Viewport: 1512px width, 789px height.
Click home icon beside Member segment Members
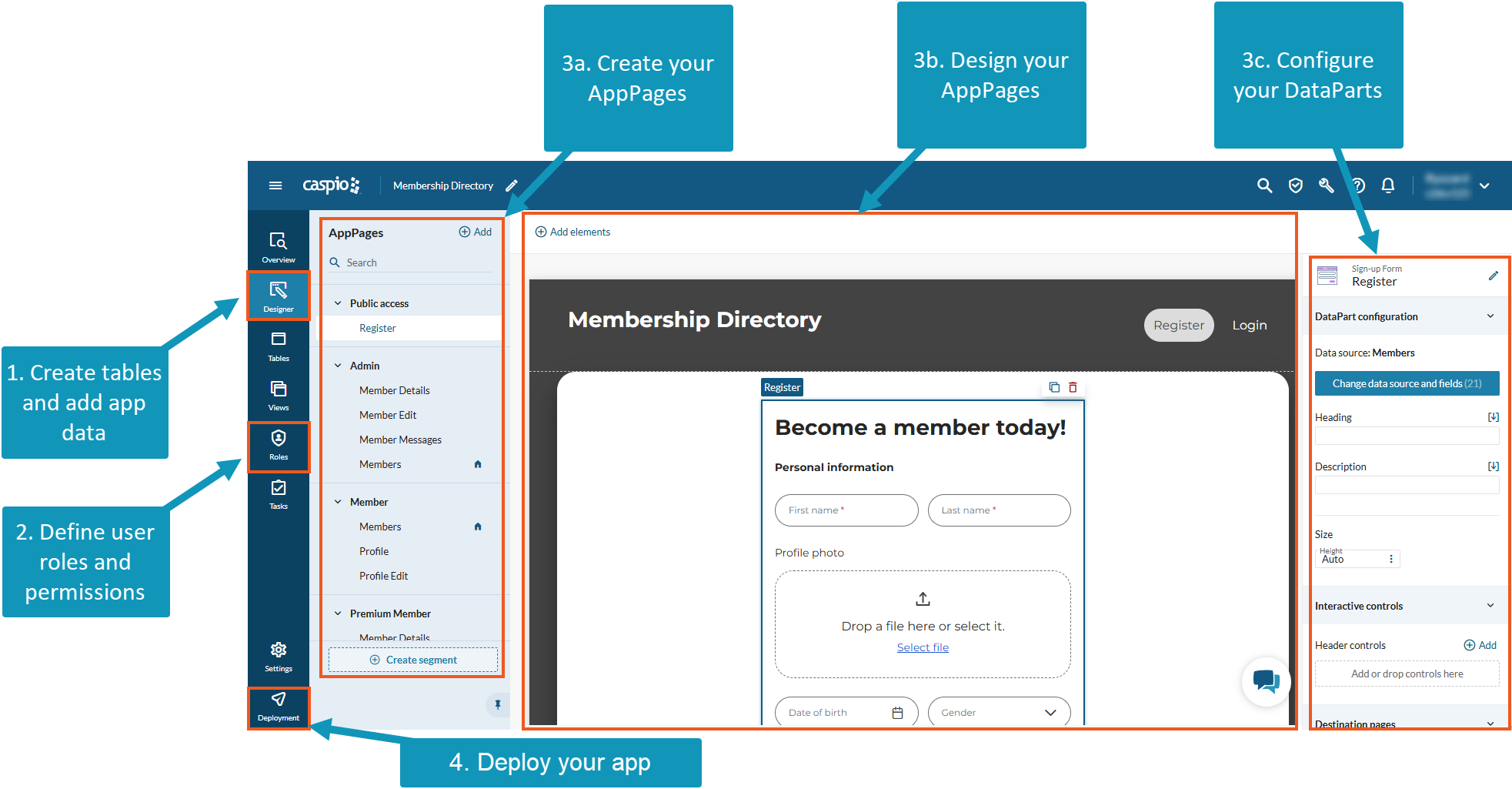[x=478, y=527]
